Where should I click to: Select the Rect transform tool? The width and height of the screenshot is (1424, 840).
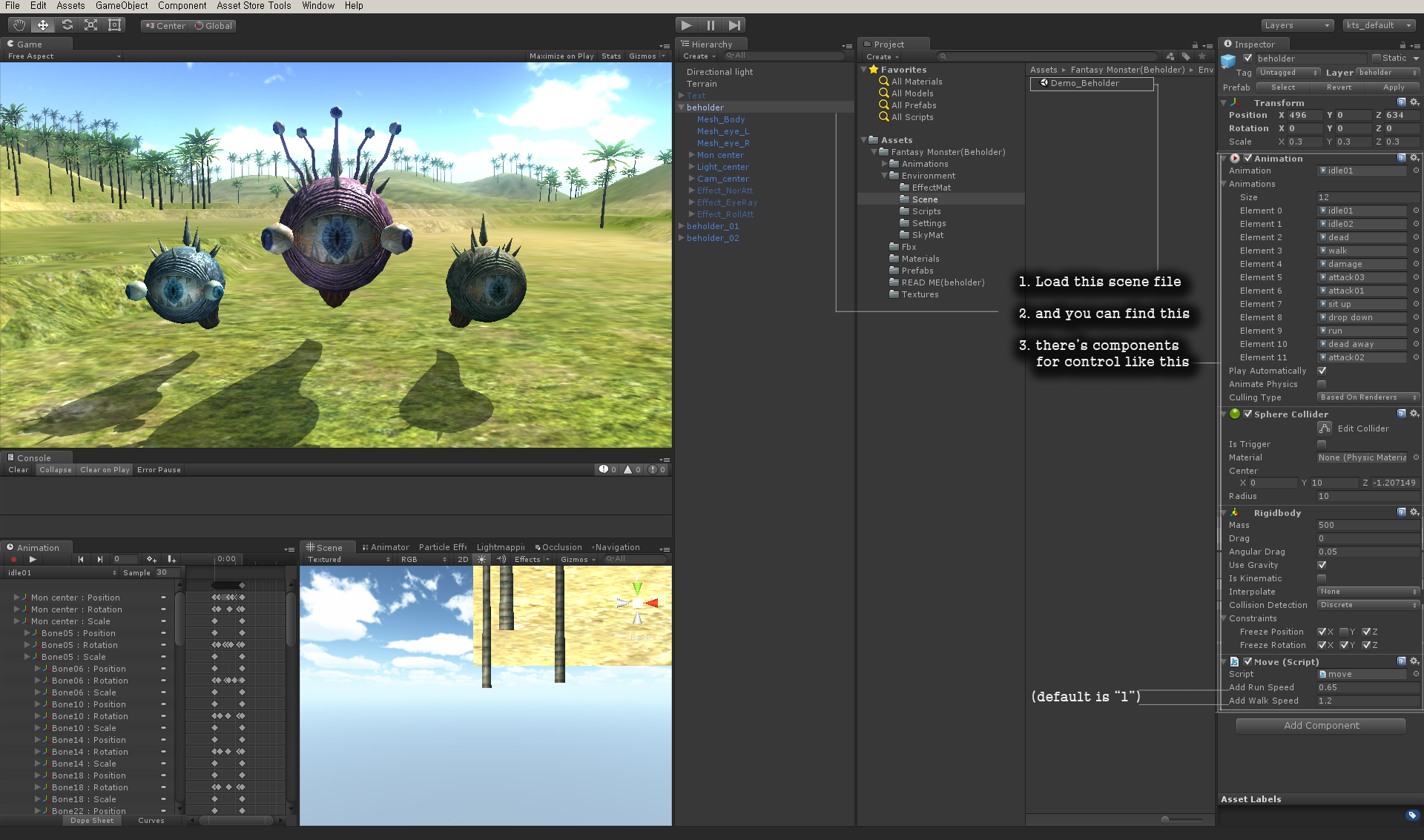114,25
